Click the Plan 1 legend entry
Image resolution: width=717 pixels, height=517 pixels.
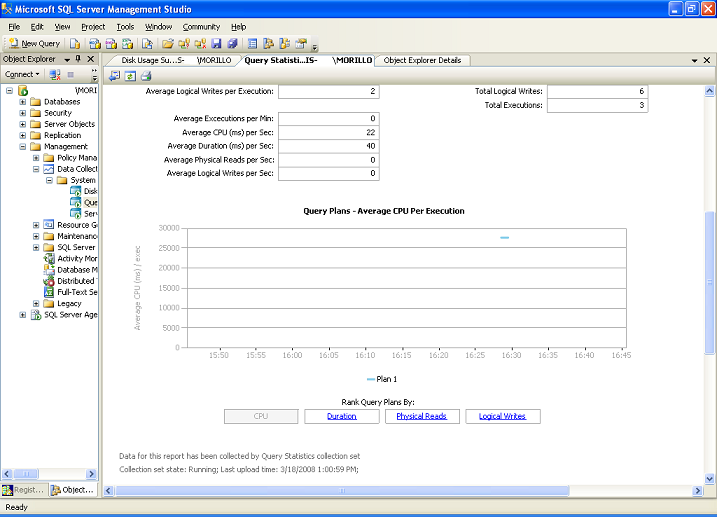382,379
